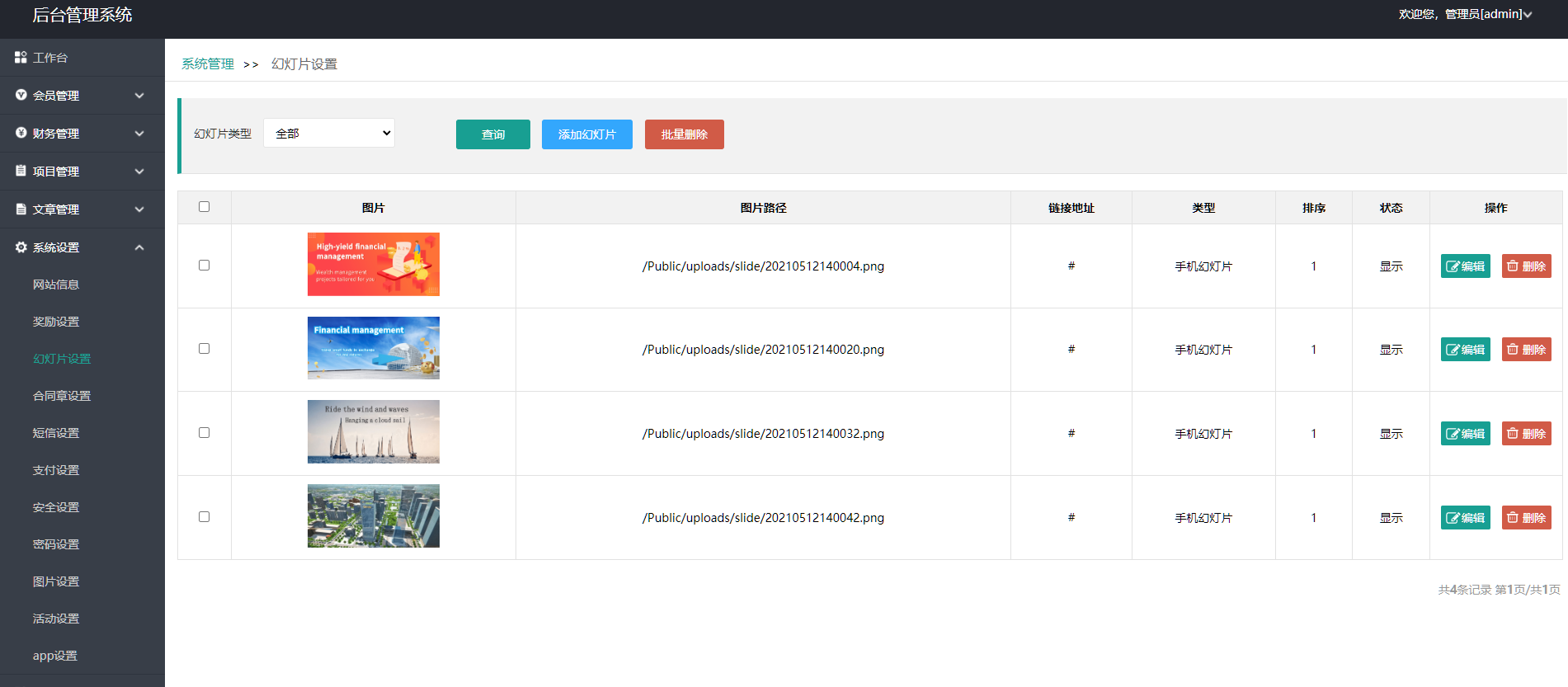This screenshot has height=687, width=1568.
Task: Expand the 会员管理 menu chevron
Action: click(x=139, y=96)
